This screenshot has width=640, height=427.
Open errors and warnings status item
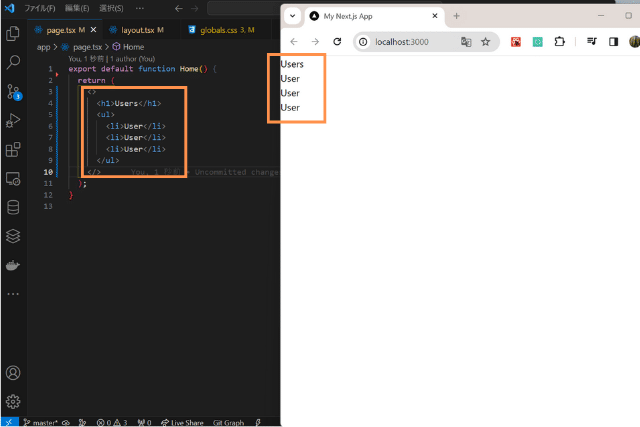click(112, 423)
